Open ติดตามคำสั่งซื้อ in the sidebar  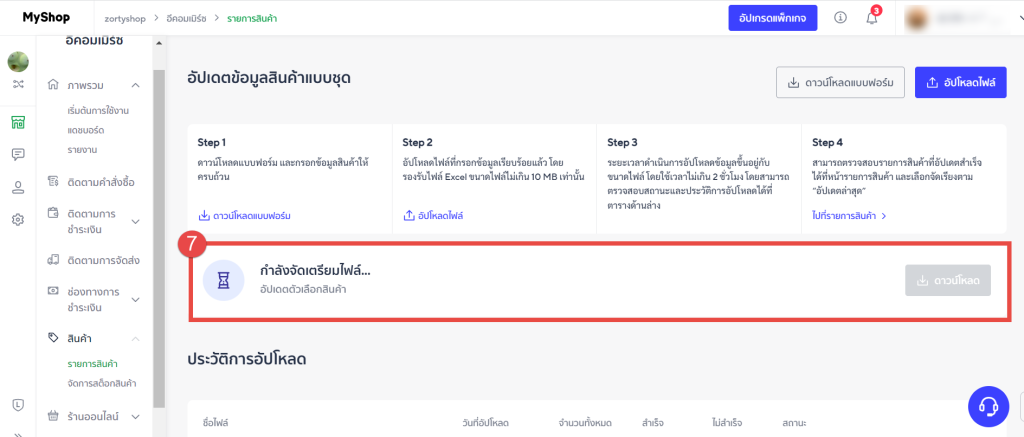[x=100, y=182]
